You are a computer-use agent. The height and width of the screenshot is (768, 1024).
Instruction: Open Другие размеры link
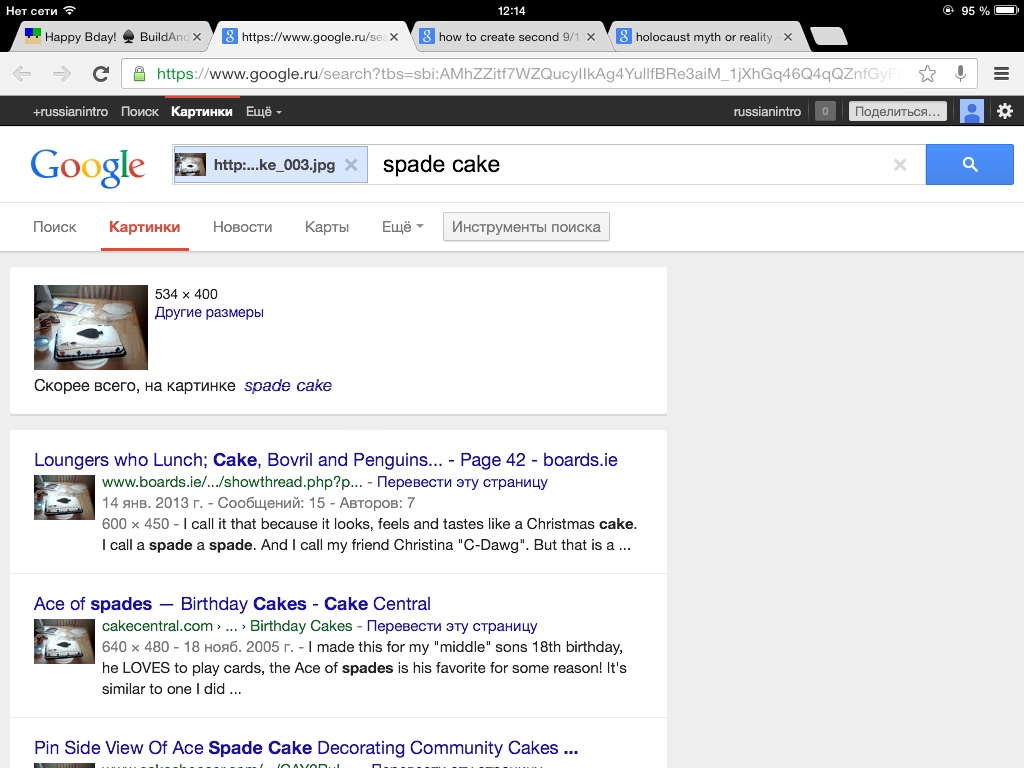point(209,312)
